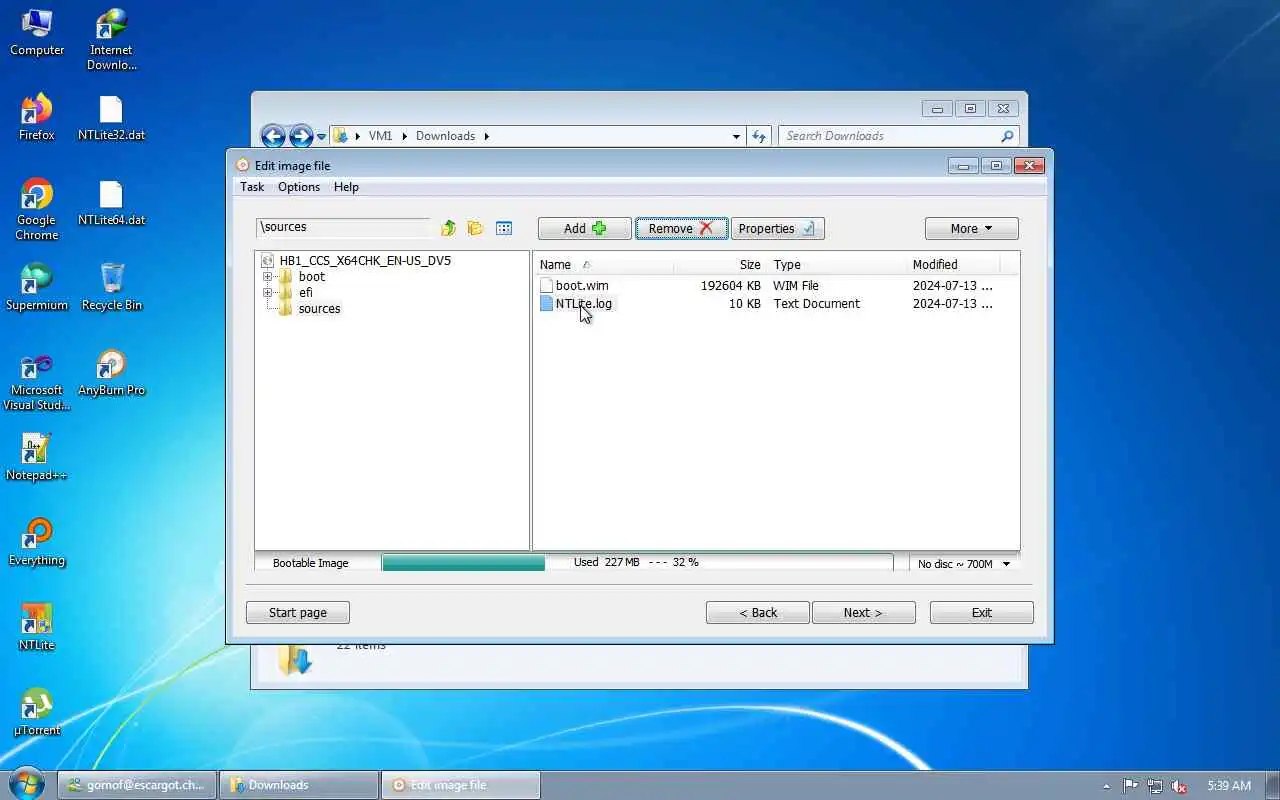Click the Next > button
This screenshot has height=800, width=1280.
(864, 613)
